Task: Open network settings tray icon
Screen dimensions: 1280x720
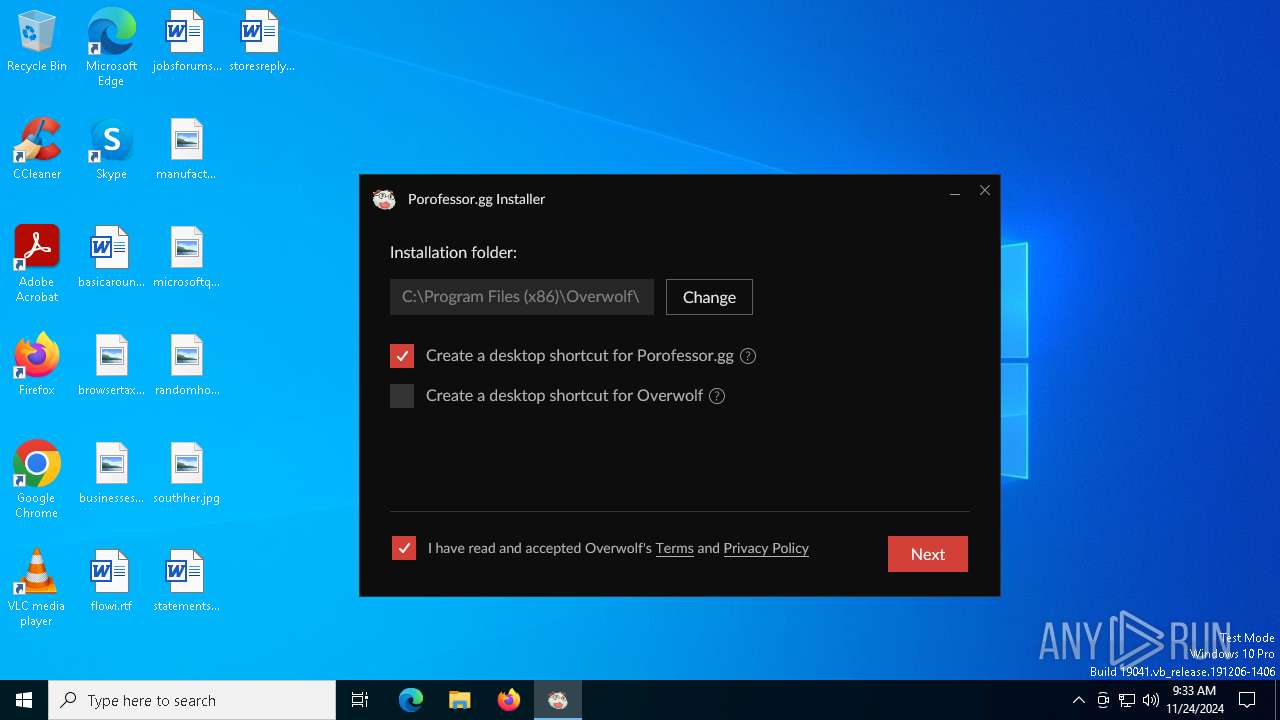Action: 1127,700
